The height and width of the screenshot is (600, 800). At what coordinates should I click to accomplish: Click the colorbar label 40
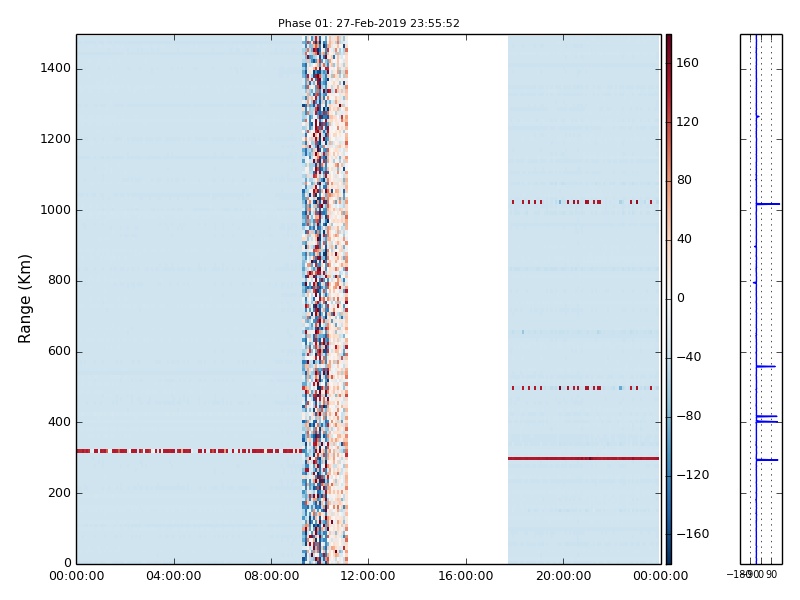684,239
